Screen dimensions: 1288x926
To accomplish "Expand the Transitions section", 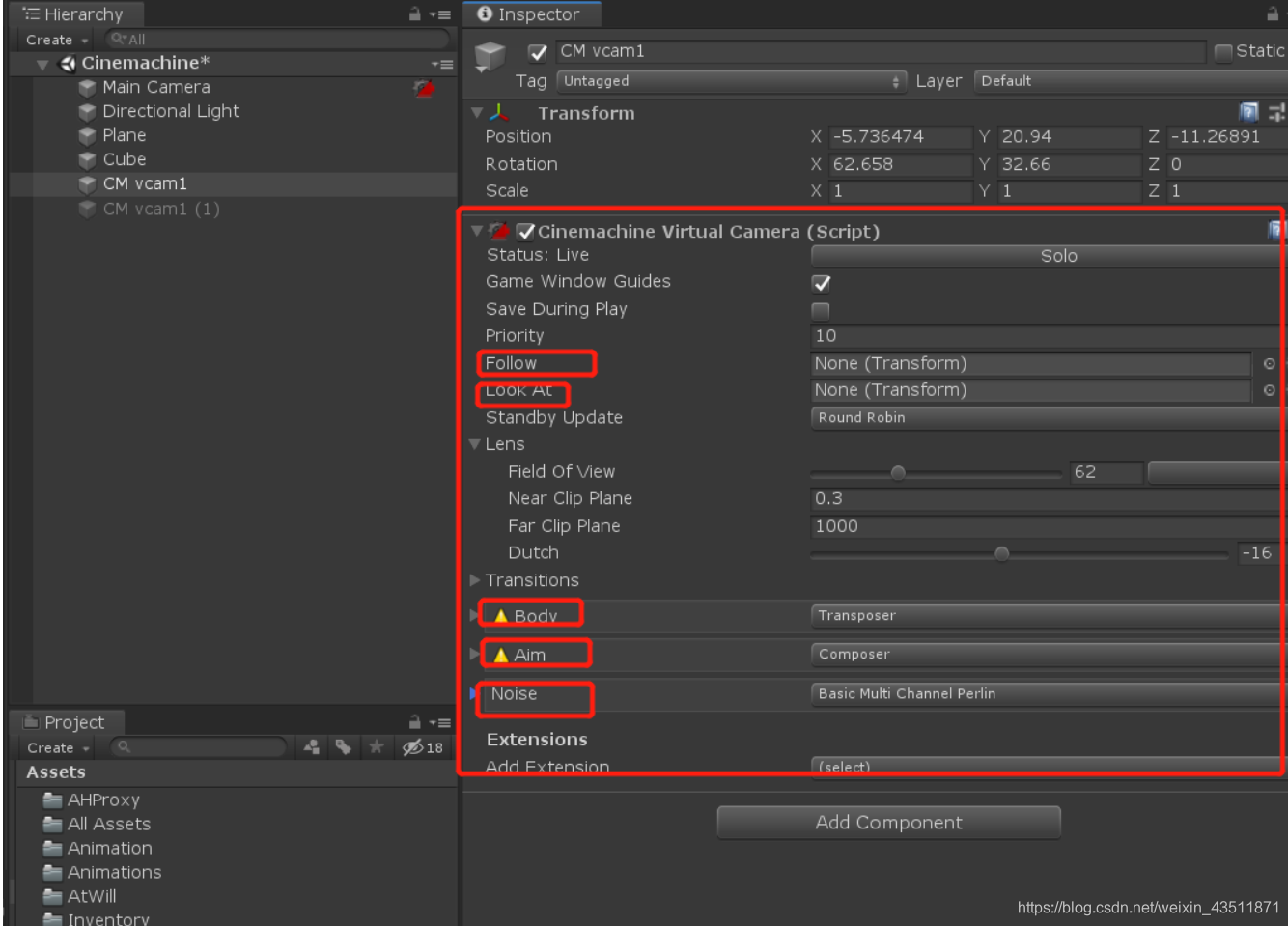I will coord(475,580).
